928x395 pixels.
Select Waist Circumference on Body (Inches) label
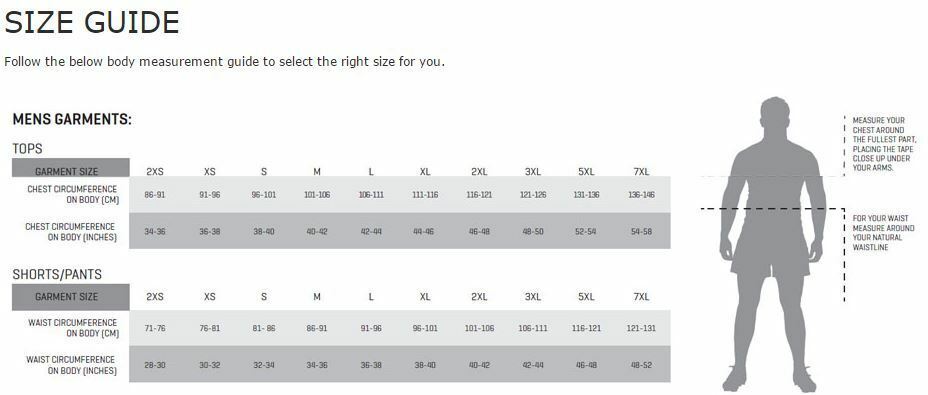(x=71, y=365)
